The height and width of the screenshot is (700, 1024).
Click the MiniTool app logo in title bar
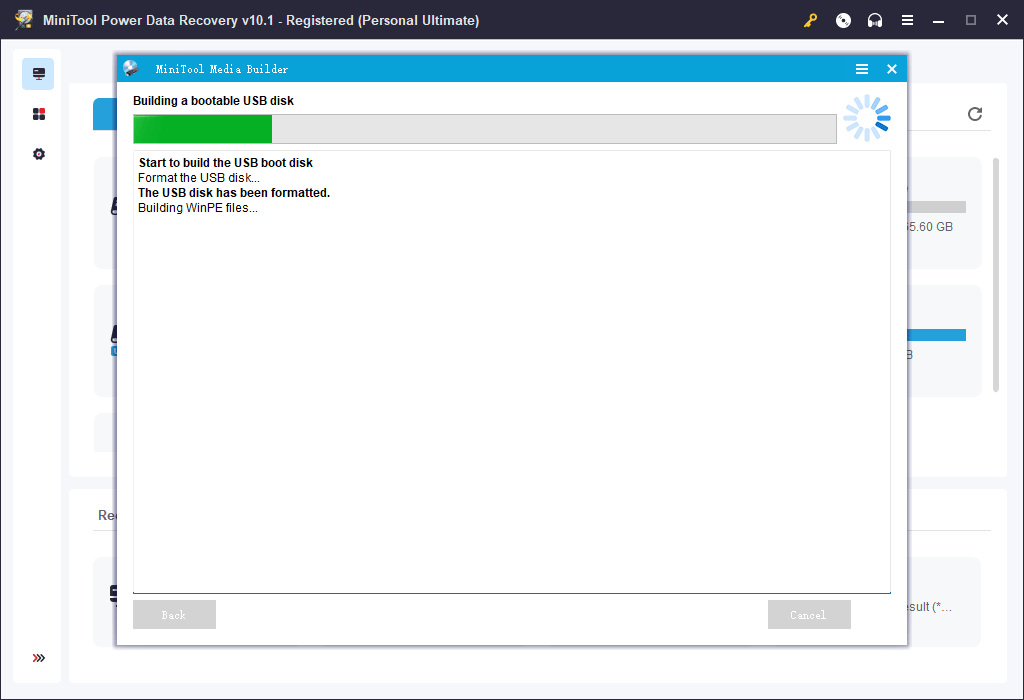pyautogui.click(x=24, y=20)
